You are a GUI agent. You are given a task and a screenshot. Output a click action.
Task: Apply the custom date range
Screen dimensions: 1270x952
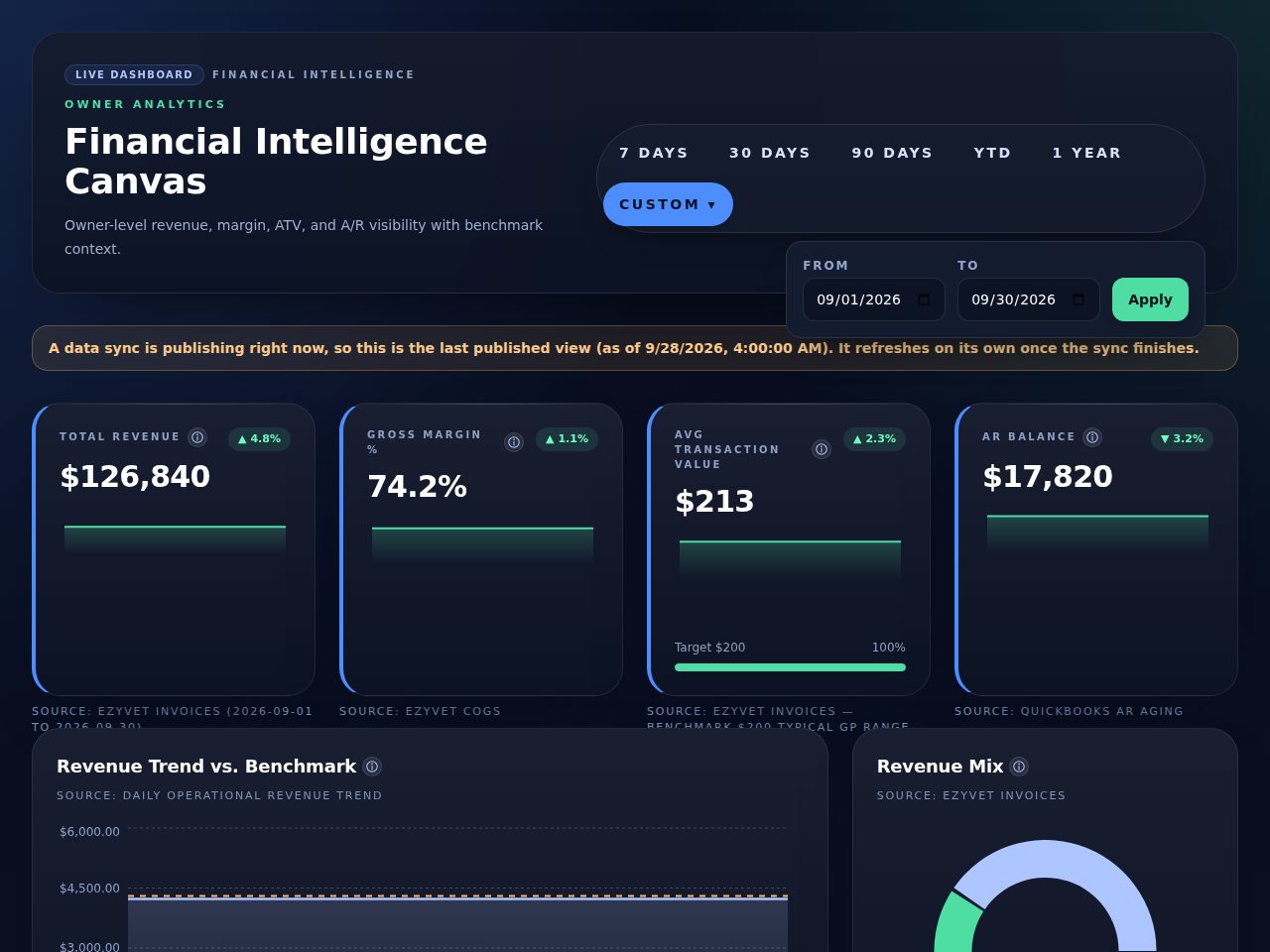tap(1150, 299)
